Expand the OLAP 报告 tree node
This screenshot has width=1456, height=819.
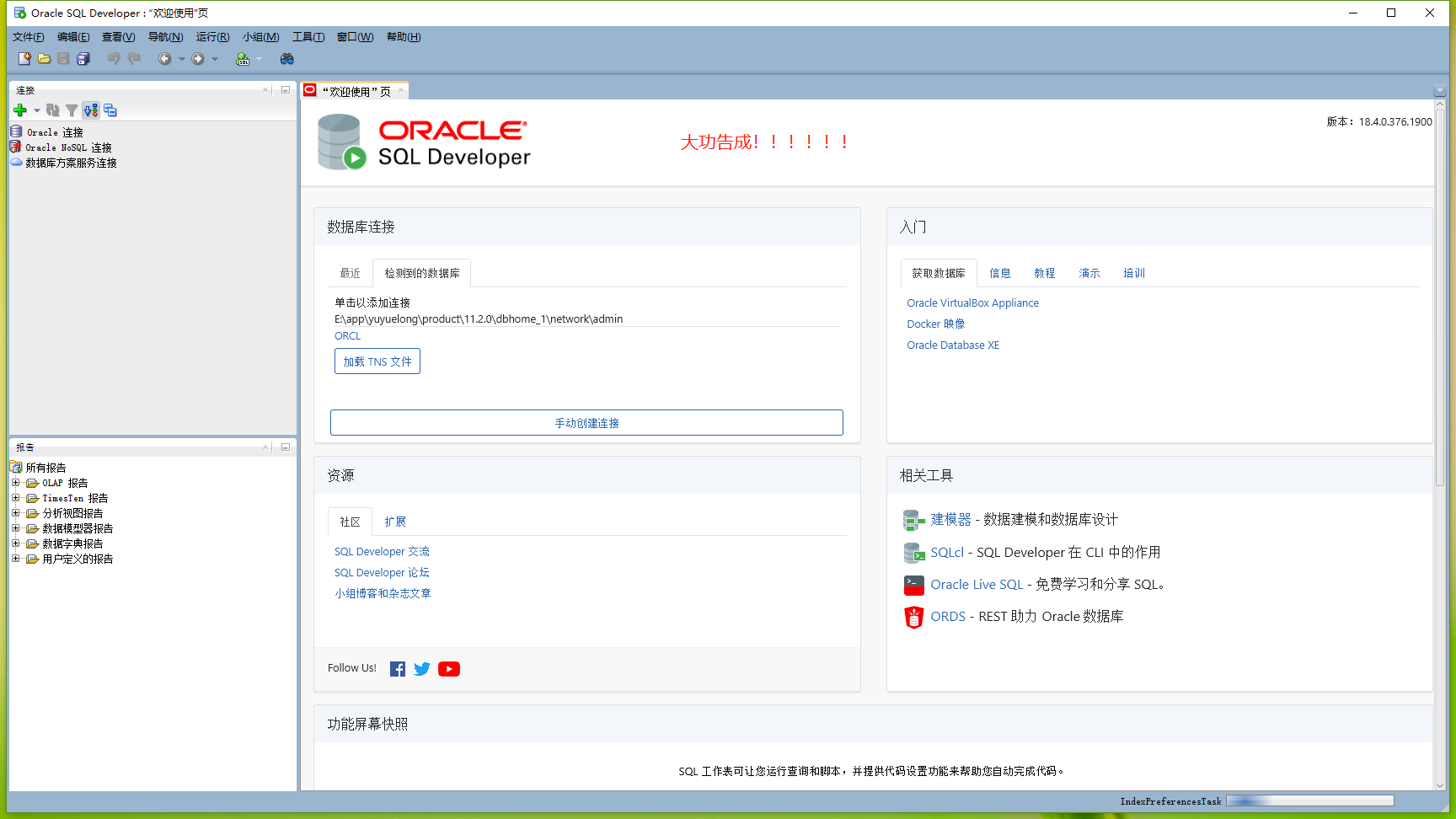coord(17,482)
